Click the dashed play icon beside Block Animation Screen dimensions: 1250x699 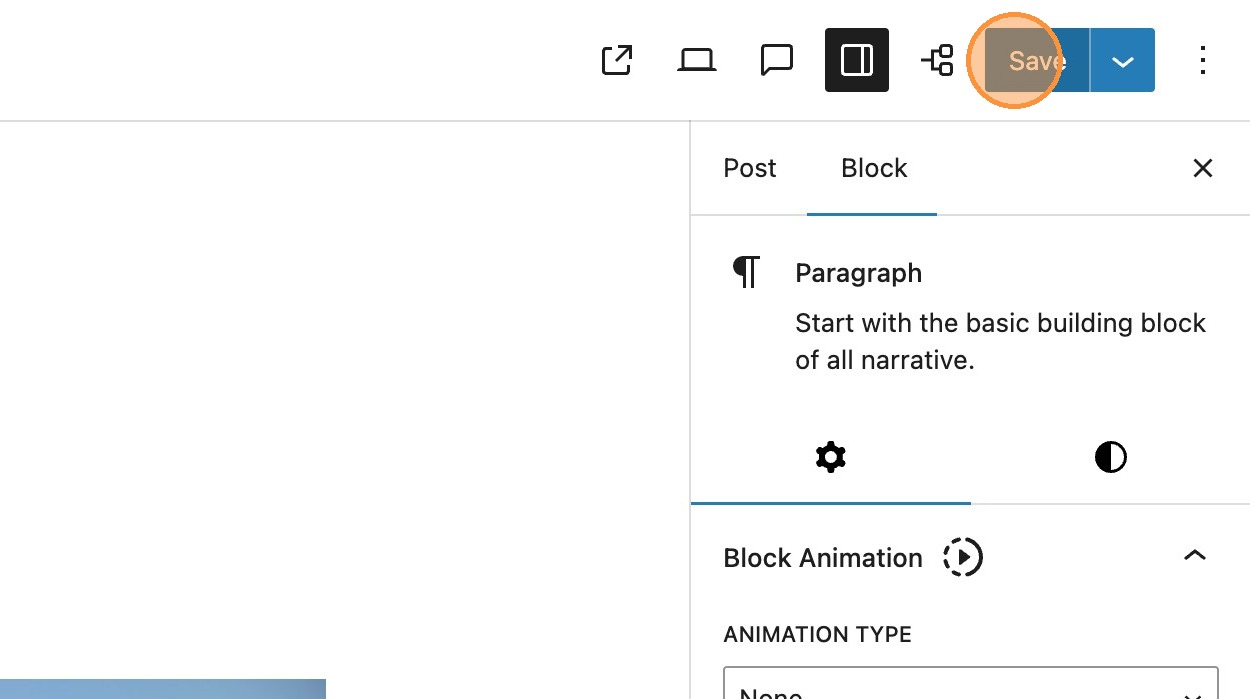pos(963,557)
